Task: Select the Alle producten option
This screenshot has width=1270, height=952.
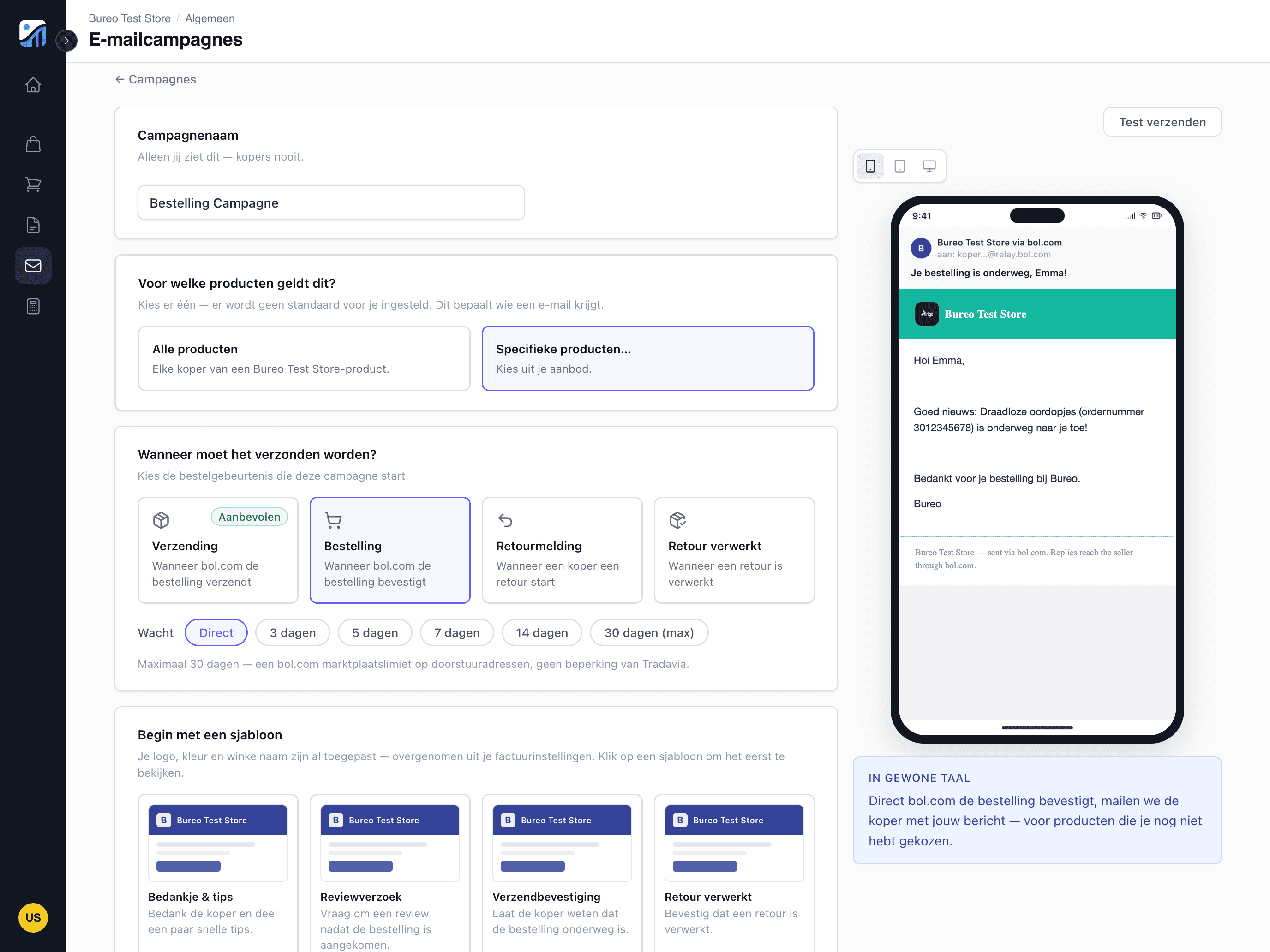Action: point(304,358)
